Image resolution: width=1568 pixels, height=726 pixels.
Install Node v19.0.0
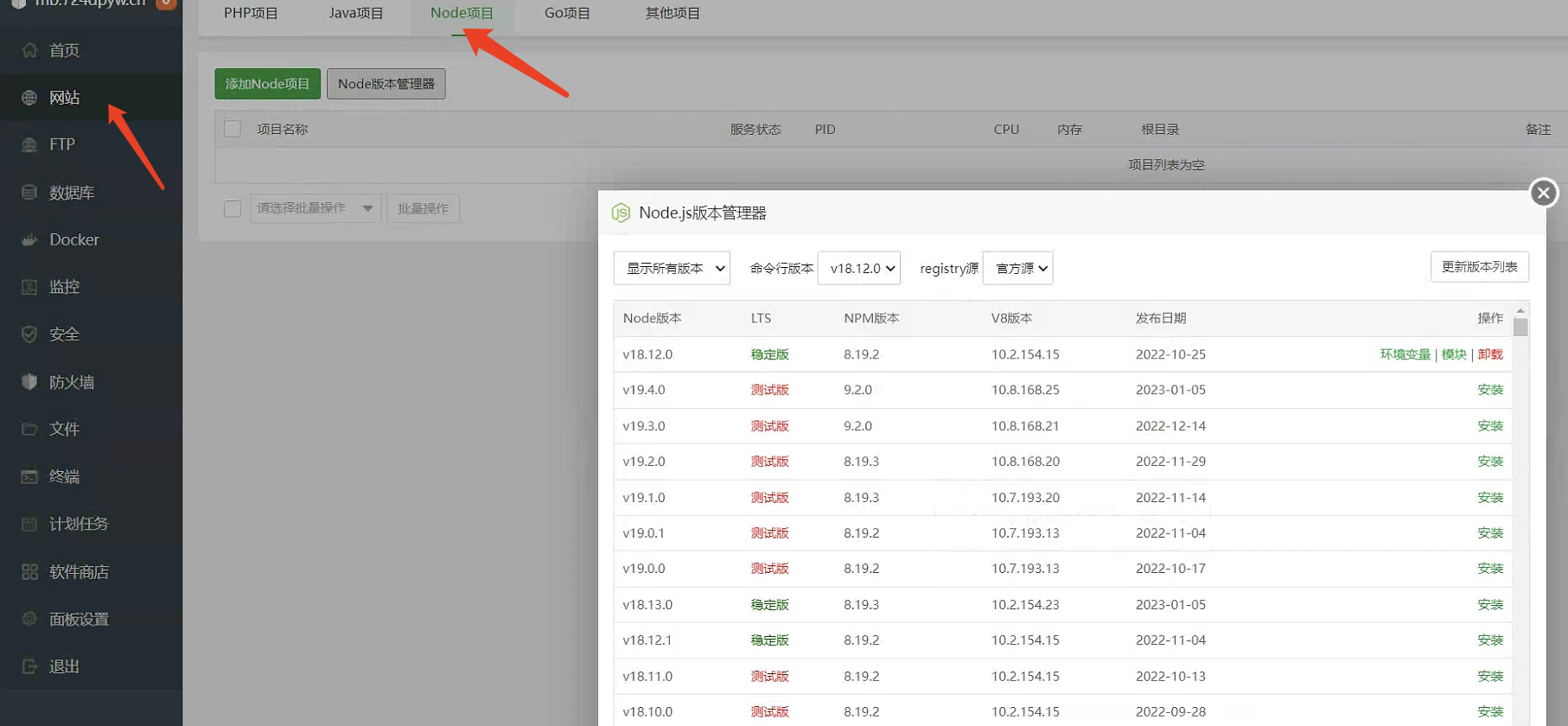1490,569
